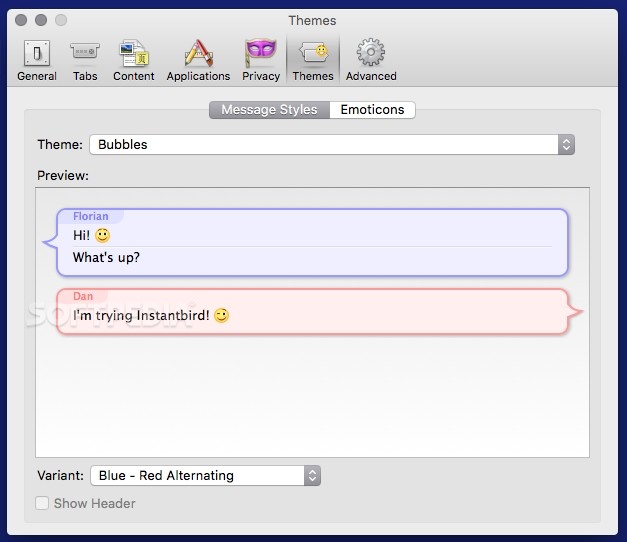Switch to the Emoticons tab
This screenshot has height=542, width=627.
coord(372,110)
